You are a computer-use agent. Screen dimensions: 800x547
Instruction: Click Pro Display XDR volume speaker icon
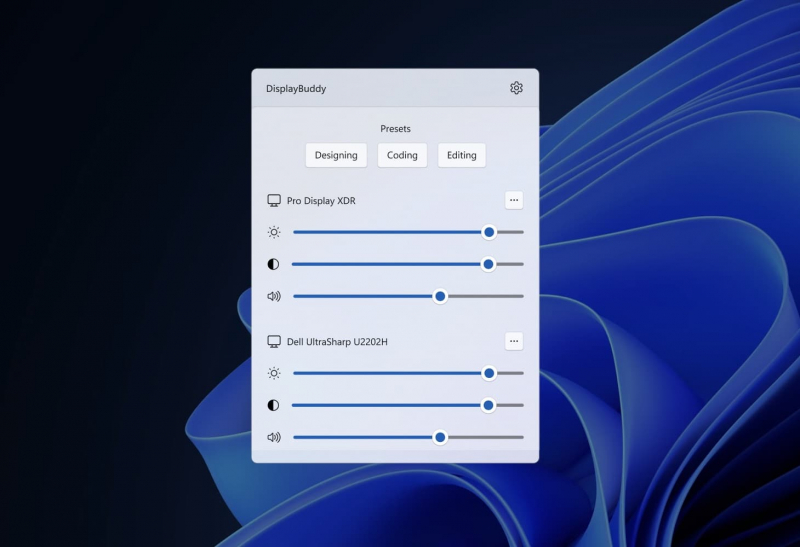274,296
